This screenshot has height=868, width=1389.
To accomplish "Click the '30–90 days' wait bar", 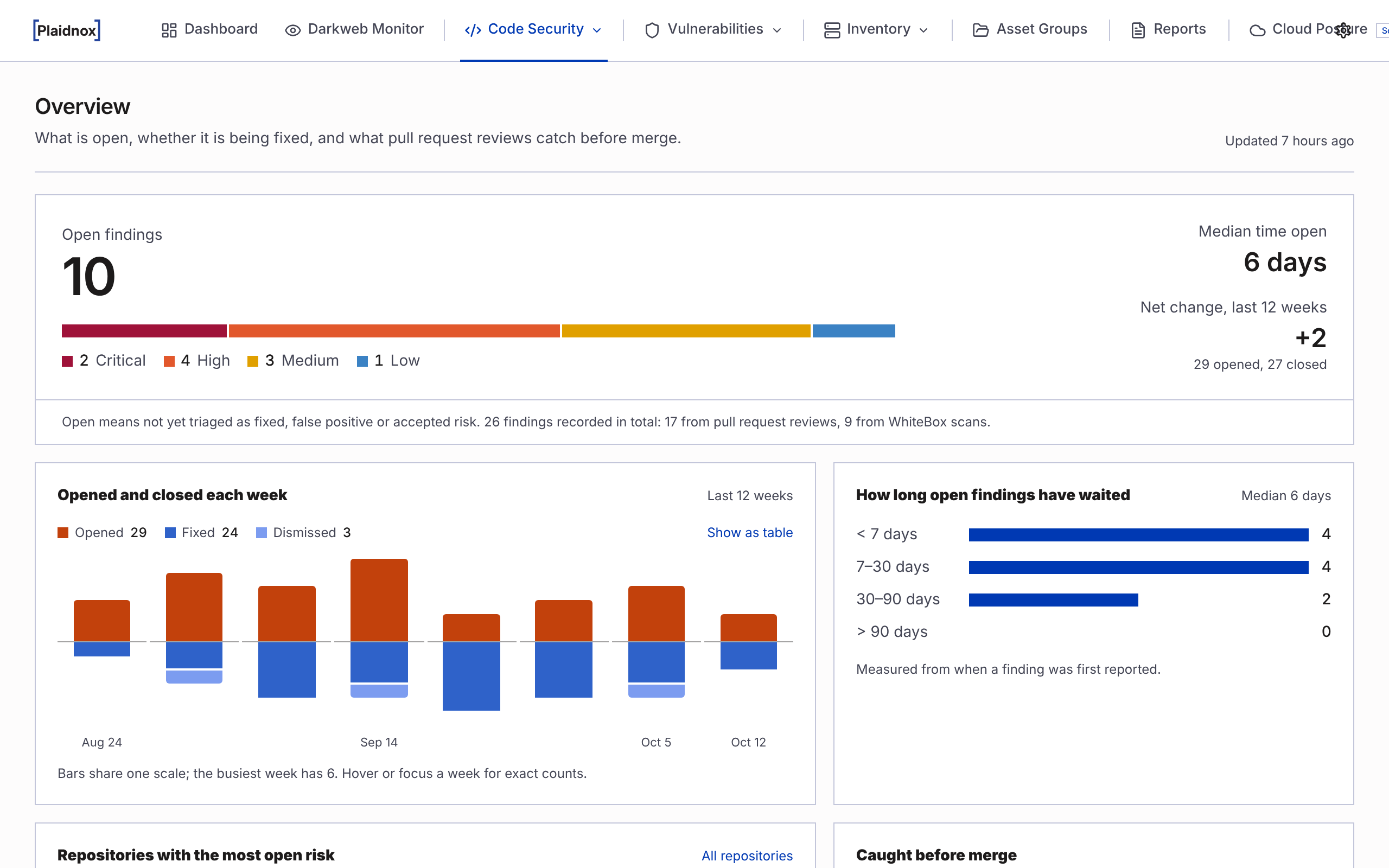I will [1053, 600].
